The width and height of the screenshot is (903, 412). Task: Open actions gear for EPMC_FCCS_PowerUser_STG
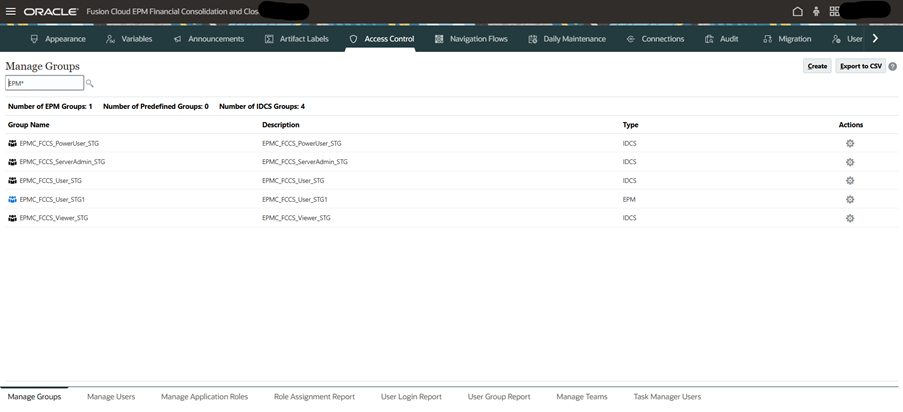pos(849,143)
